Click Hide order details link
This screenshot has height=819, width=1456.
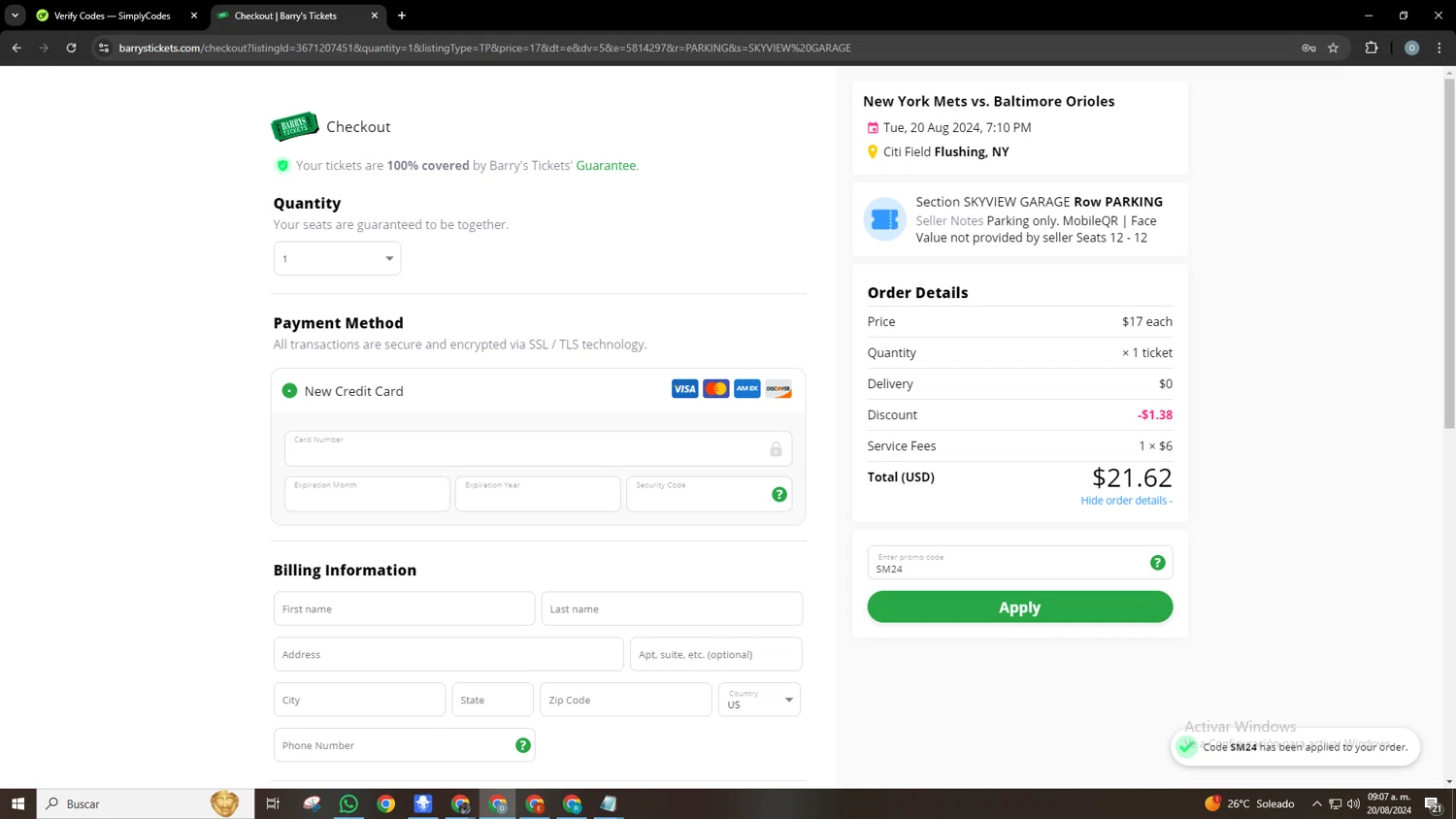pyautogui.click(x=1126, y=501)
